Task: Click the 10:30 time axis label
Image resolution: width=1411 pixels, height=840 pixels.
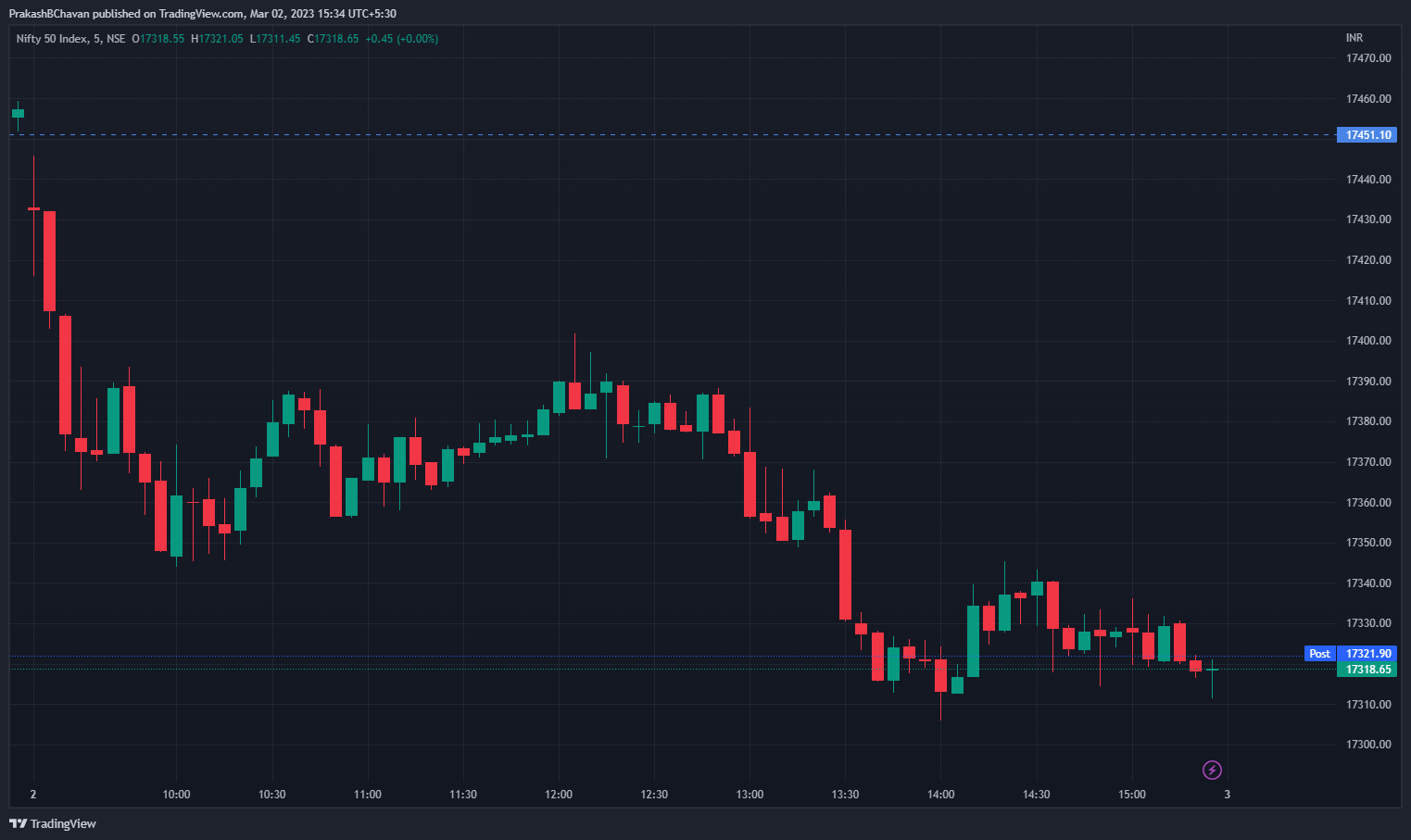Action: tap(272, 795)
